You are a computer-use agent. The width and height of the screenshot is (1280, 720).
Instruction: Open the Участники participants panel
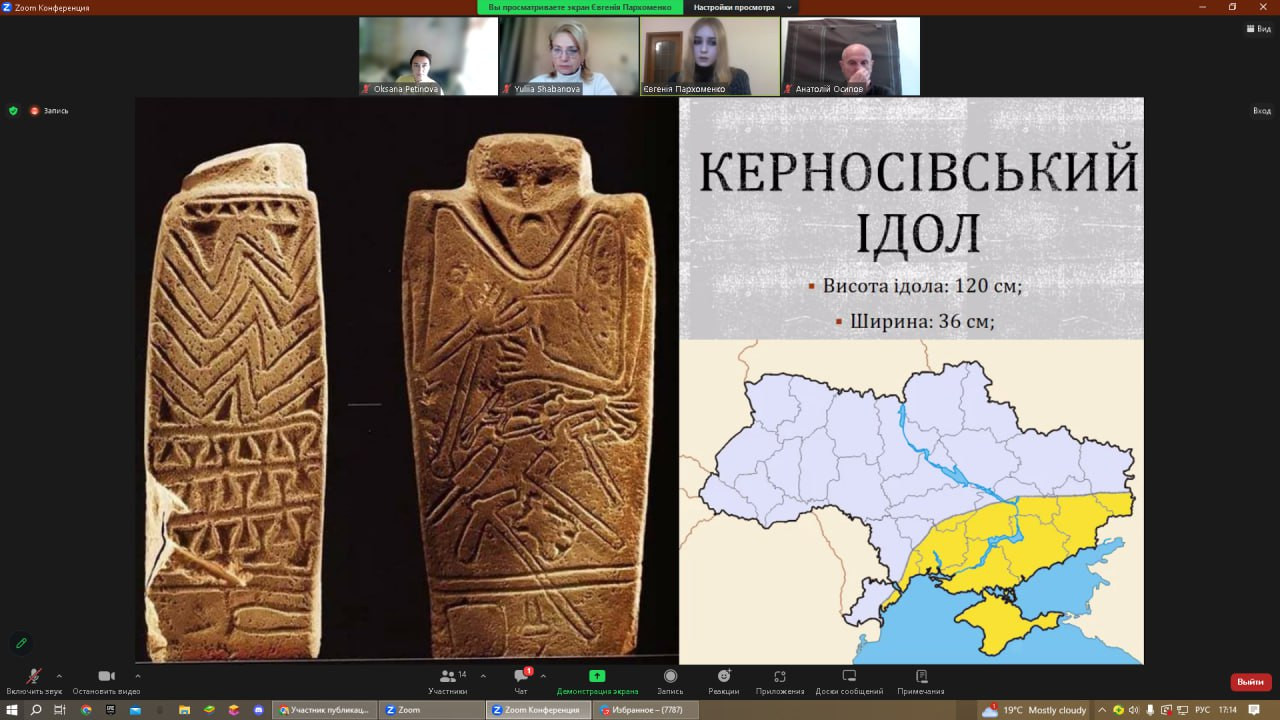pyautogui.click(x=448, y=682)
